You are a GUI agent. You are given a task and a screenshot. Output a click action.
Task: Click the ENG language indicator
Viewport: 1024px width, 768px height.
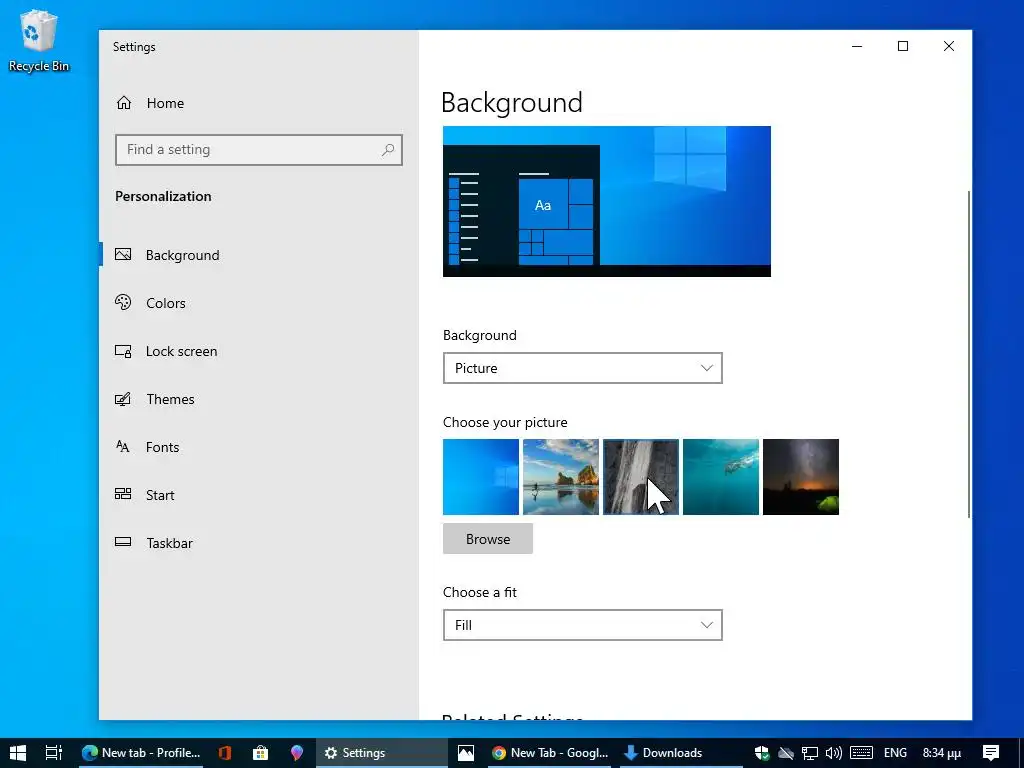895,753
